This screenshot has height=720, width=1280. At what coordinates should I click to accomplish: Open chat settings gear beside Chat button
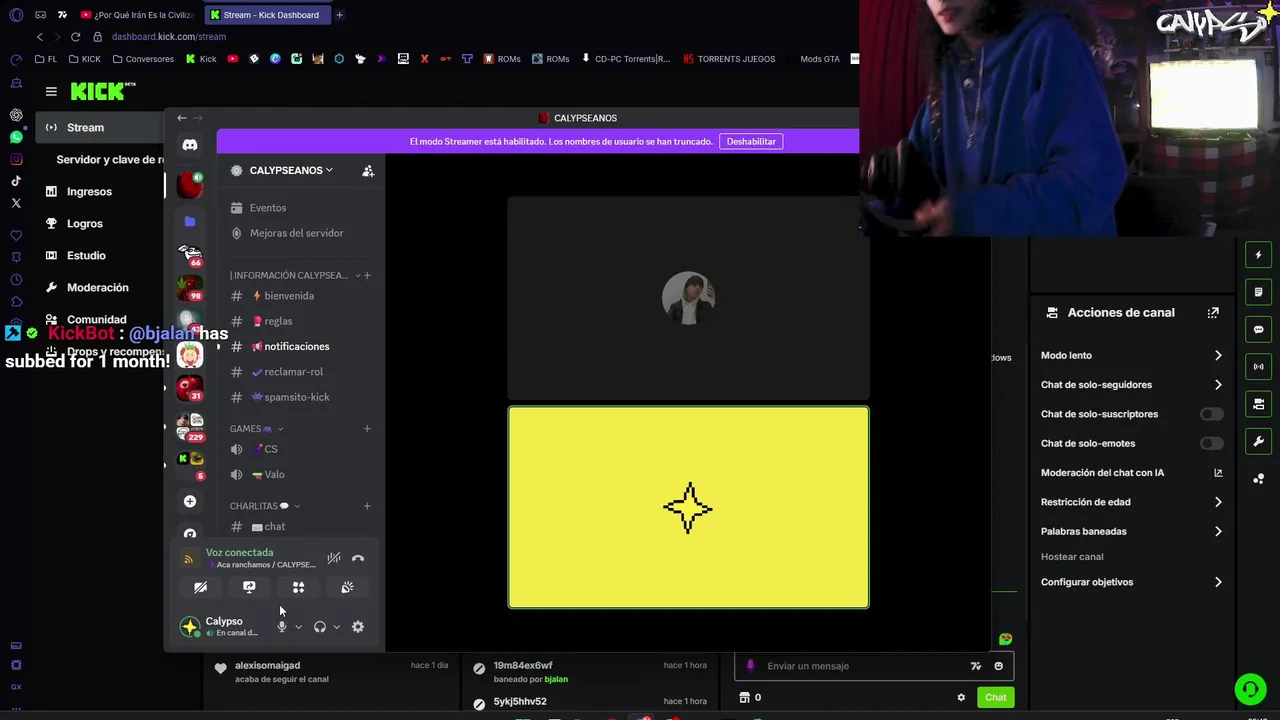pyautogui.click(x=961, y=698)
